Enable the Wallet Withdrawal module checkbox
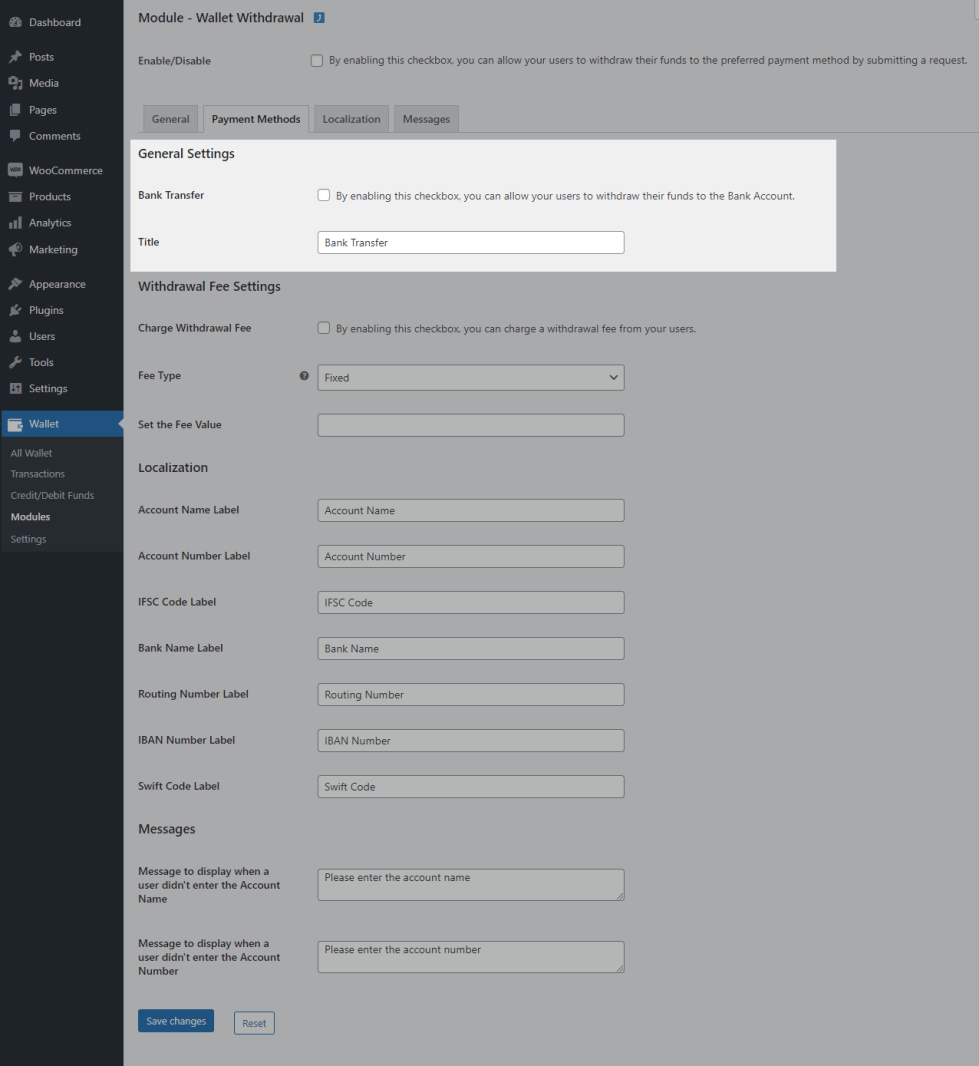Viewport: 979px width, 1066px height. pos(317,61)
